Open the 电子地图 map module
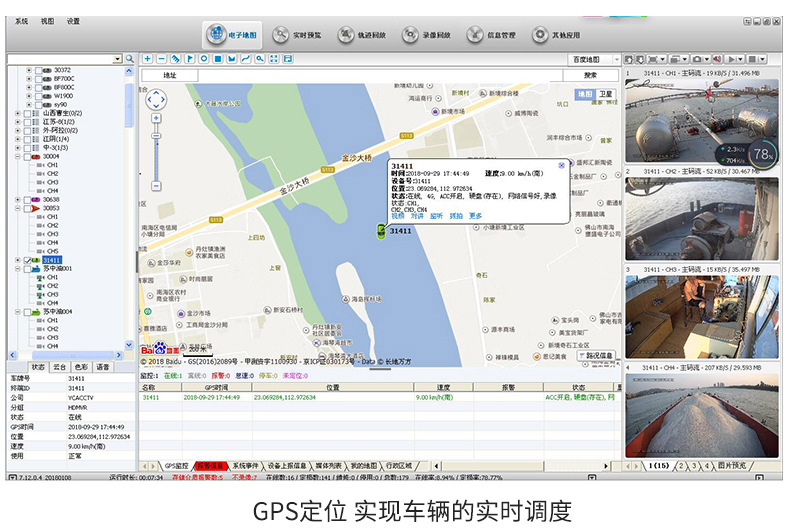 232,35
